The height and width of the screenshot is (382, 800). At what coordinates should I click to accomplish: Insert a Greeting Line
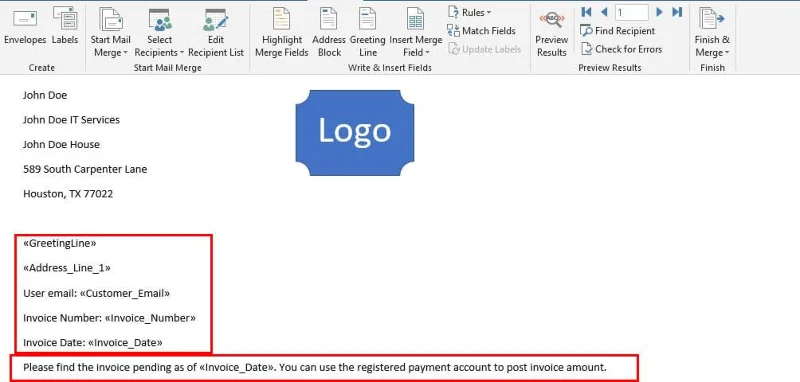[x=367, y=32]
